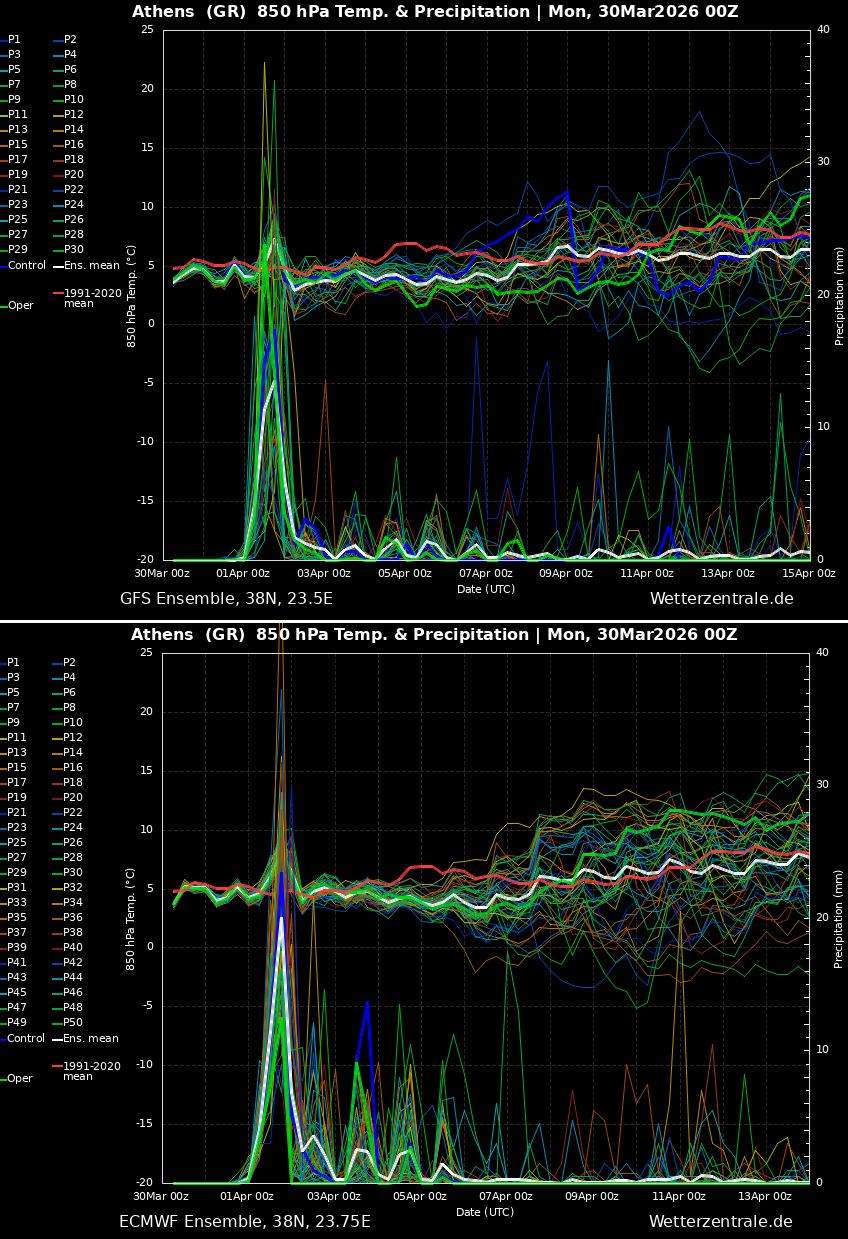Click the '15Apr 00z' date axis label

pos(808,574)
